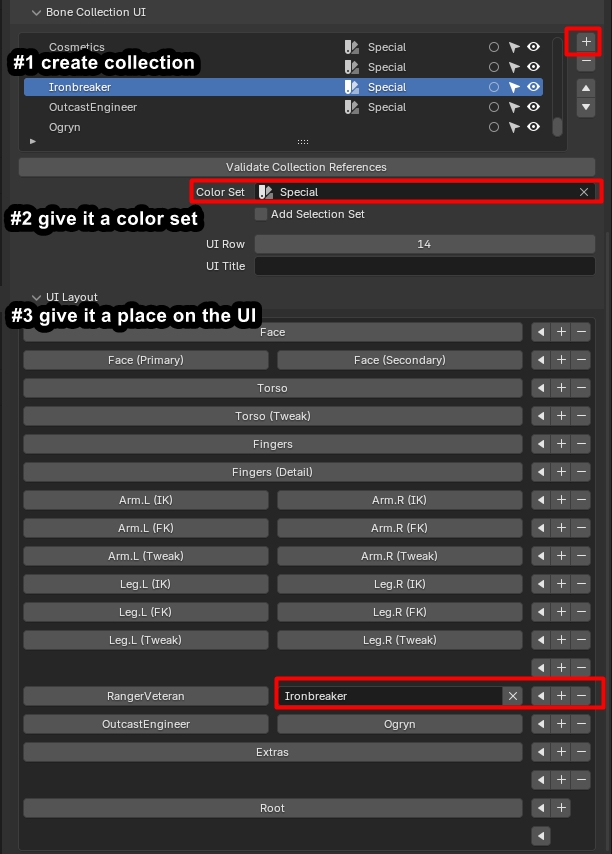
Task: Toggle solo circle on OutcastEngineer row
Action: coord(494,107)
